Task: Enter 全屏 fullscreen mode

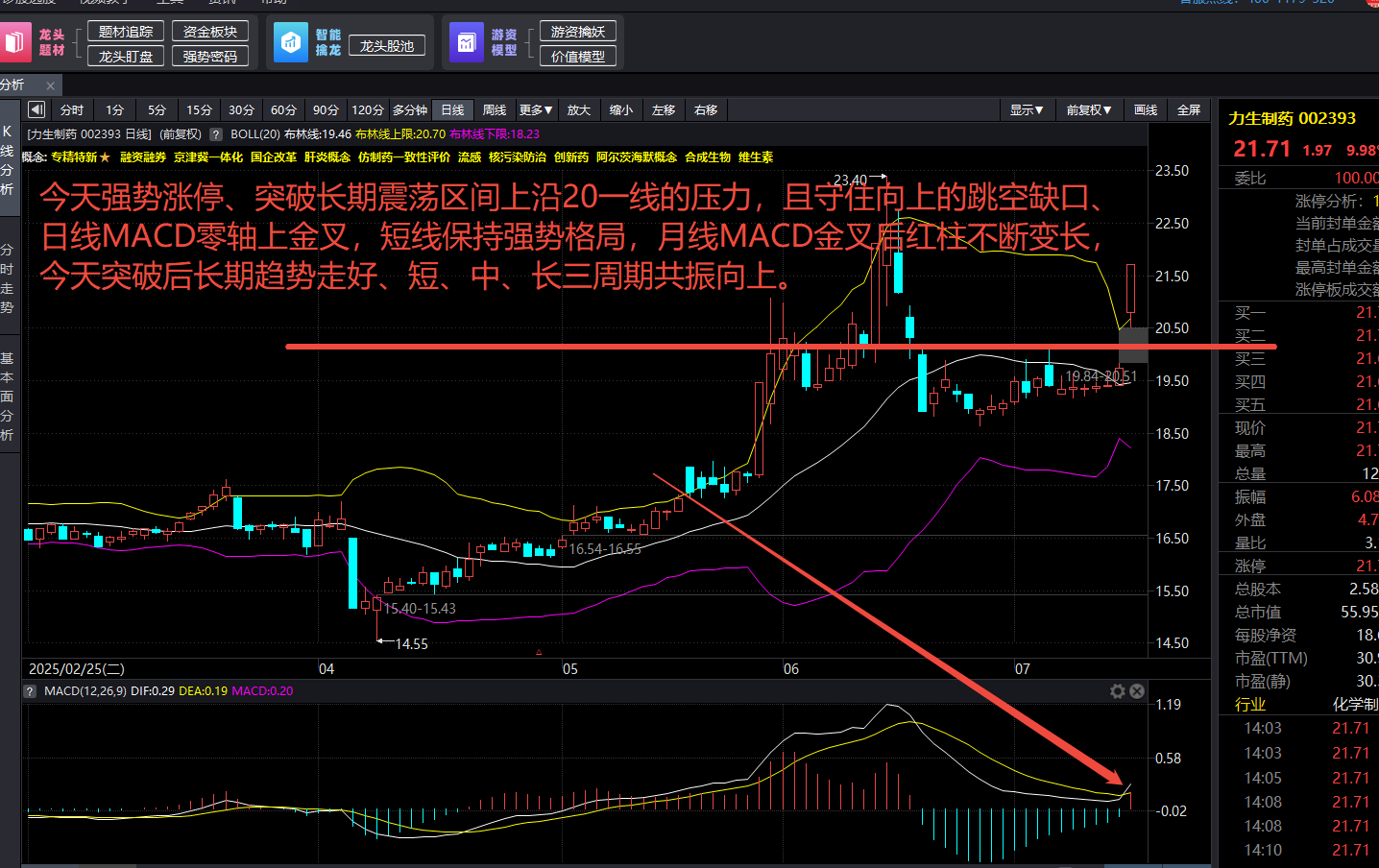Action: click(x=1189, y=109)
